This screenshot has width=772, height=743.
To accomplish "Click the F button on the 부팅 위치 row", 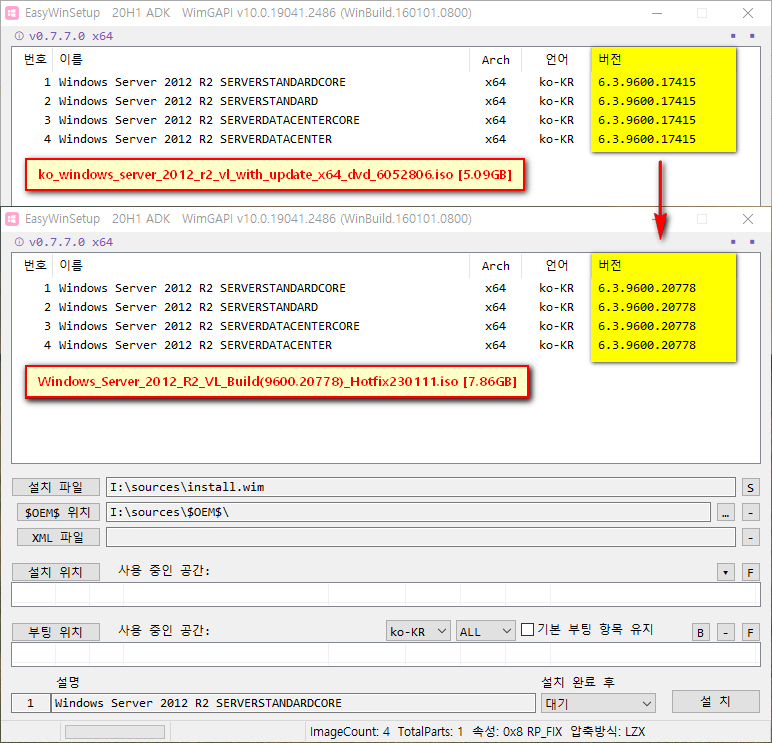I will [750, 632].
